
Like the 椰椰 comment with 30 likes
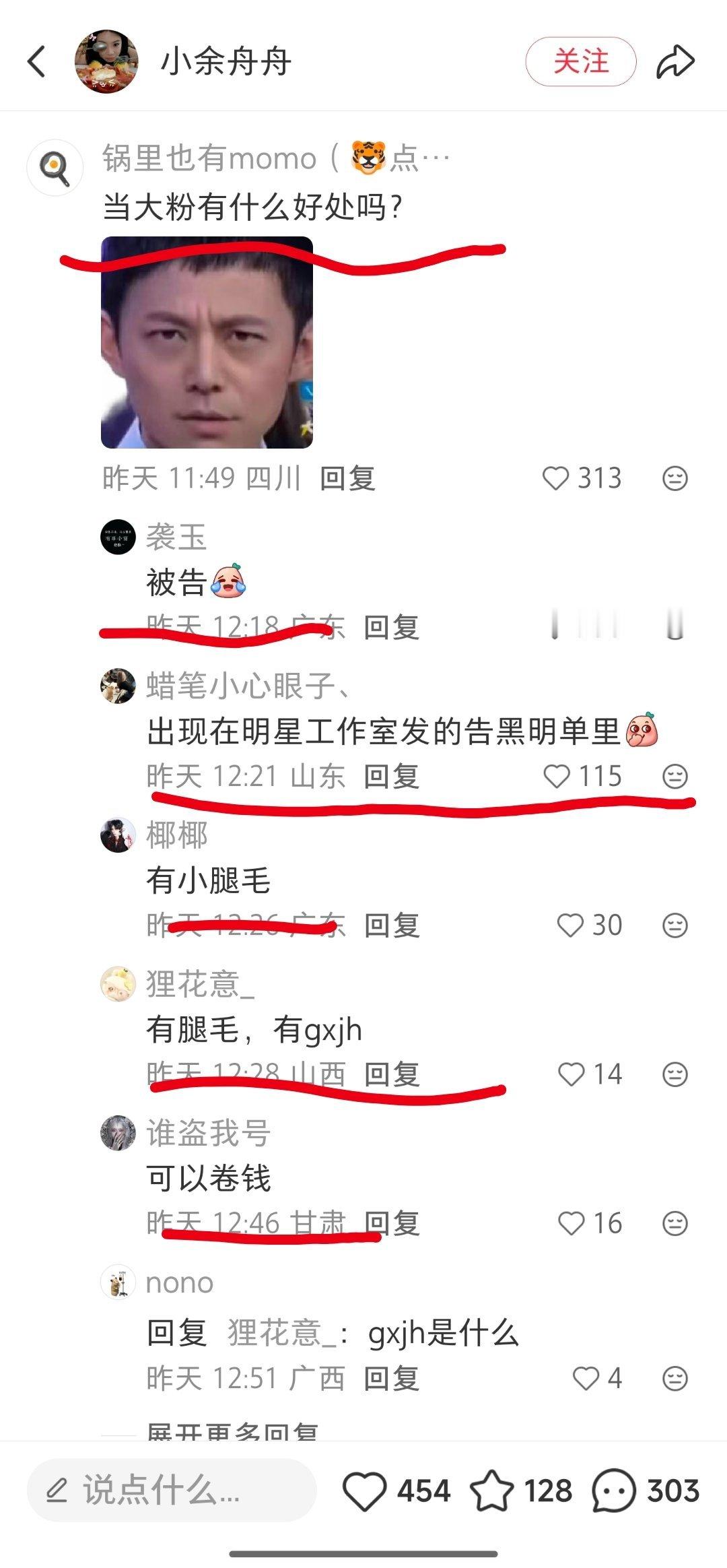pyautogui.click(x=570, y=925)
